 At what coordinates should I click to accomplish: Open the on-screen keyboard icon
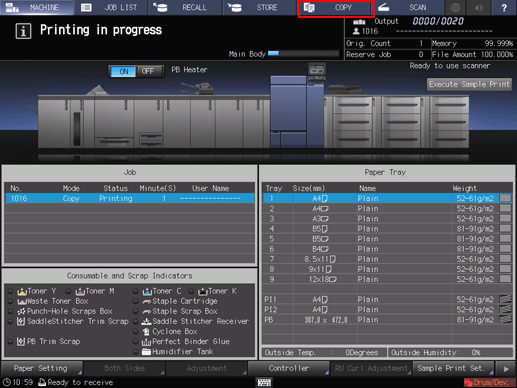coord(264,382)
